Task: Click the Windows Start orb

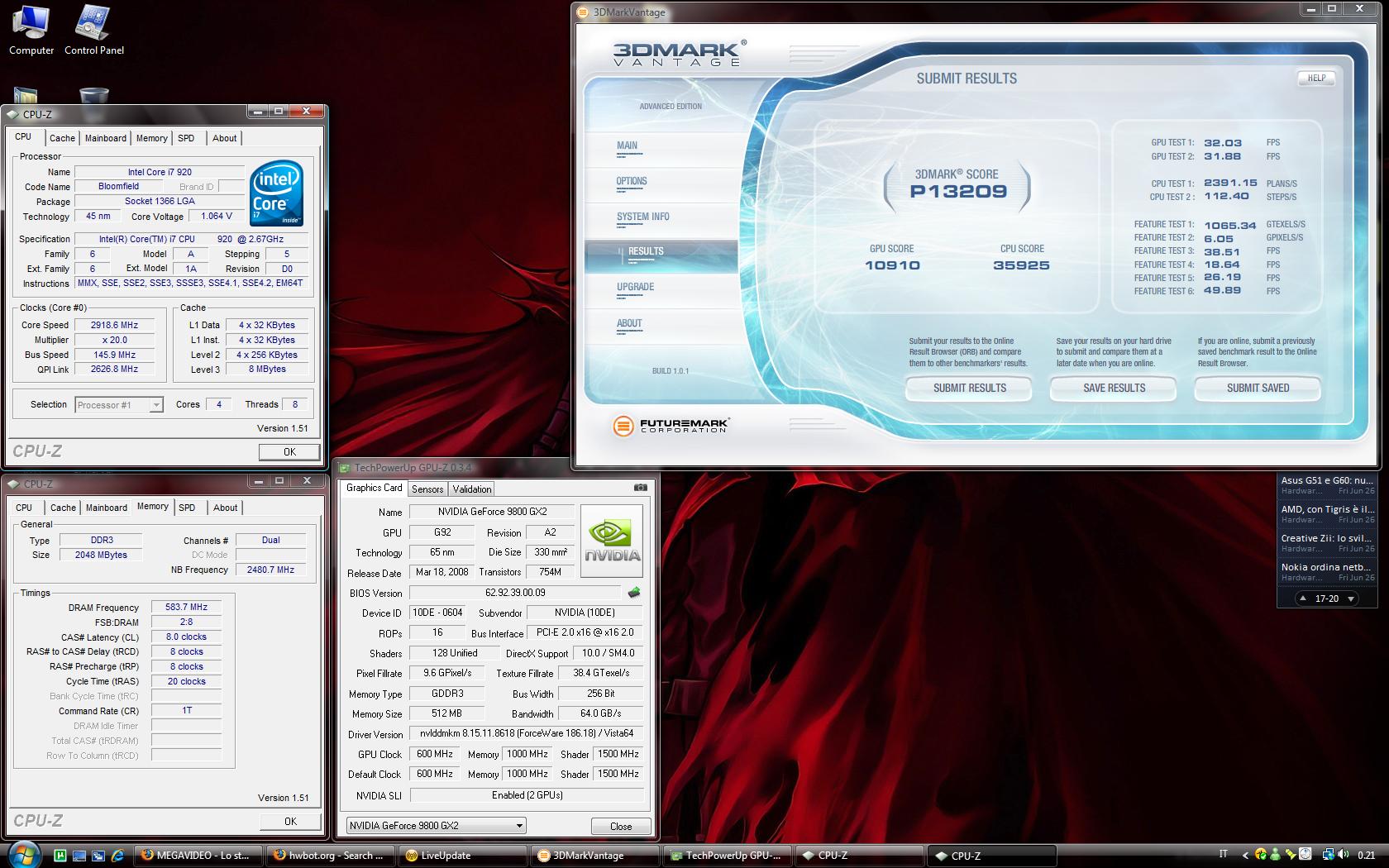Action: [23, 855]
